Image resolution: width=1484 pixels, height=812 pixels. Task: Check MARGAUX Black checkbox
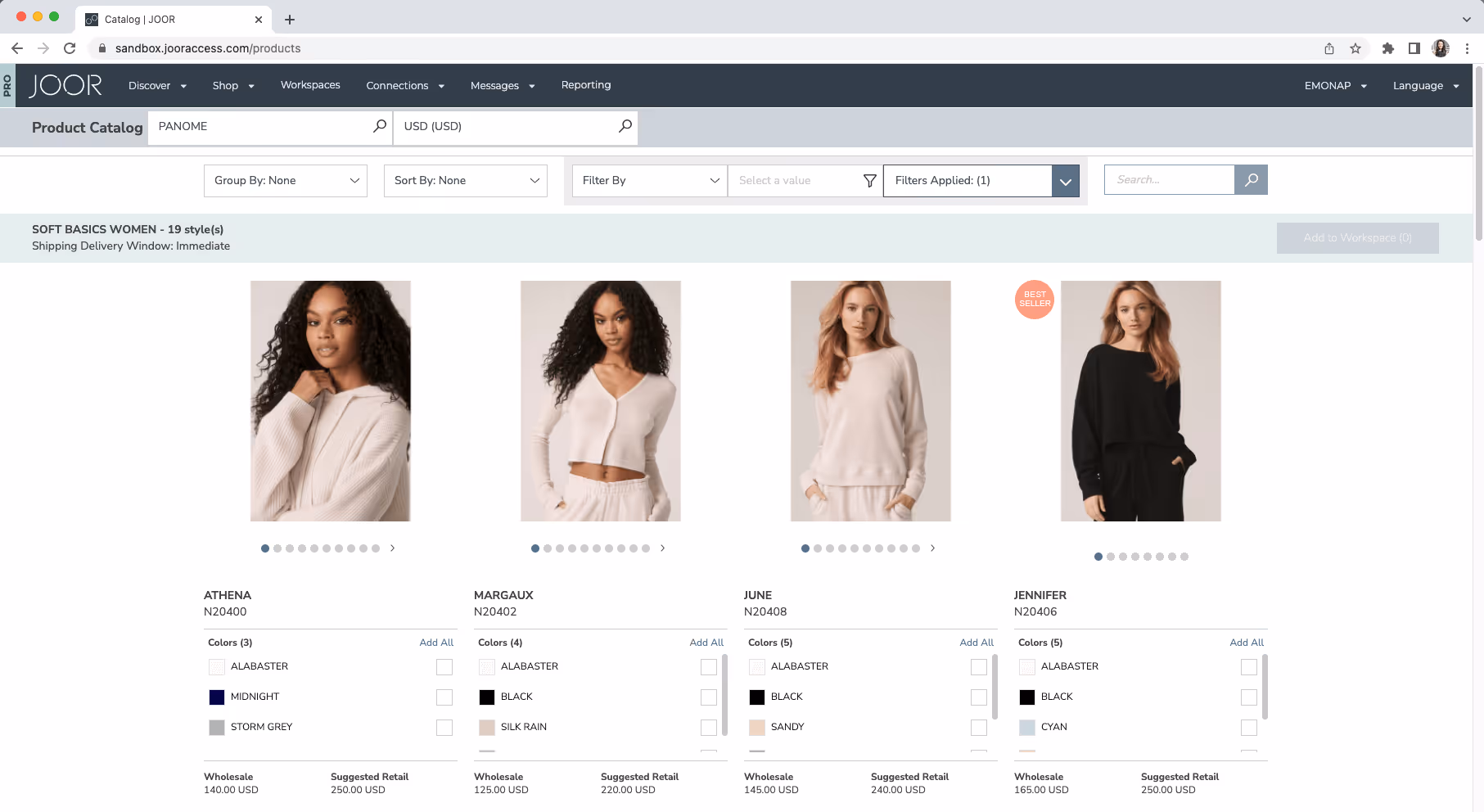pos(709,697)
